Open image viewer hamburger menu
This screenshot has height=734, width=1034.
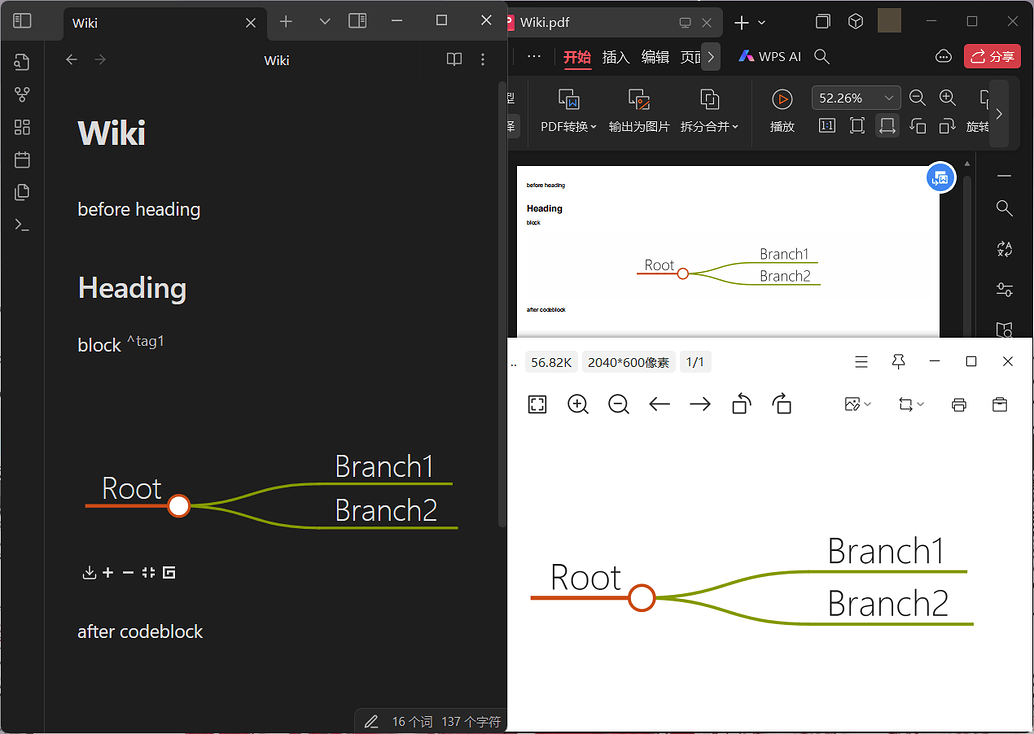tap(861, 361)
